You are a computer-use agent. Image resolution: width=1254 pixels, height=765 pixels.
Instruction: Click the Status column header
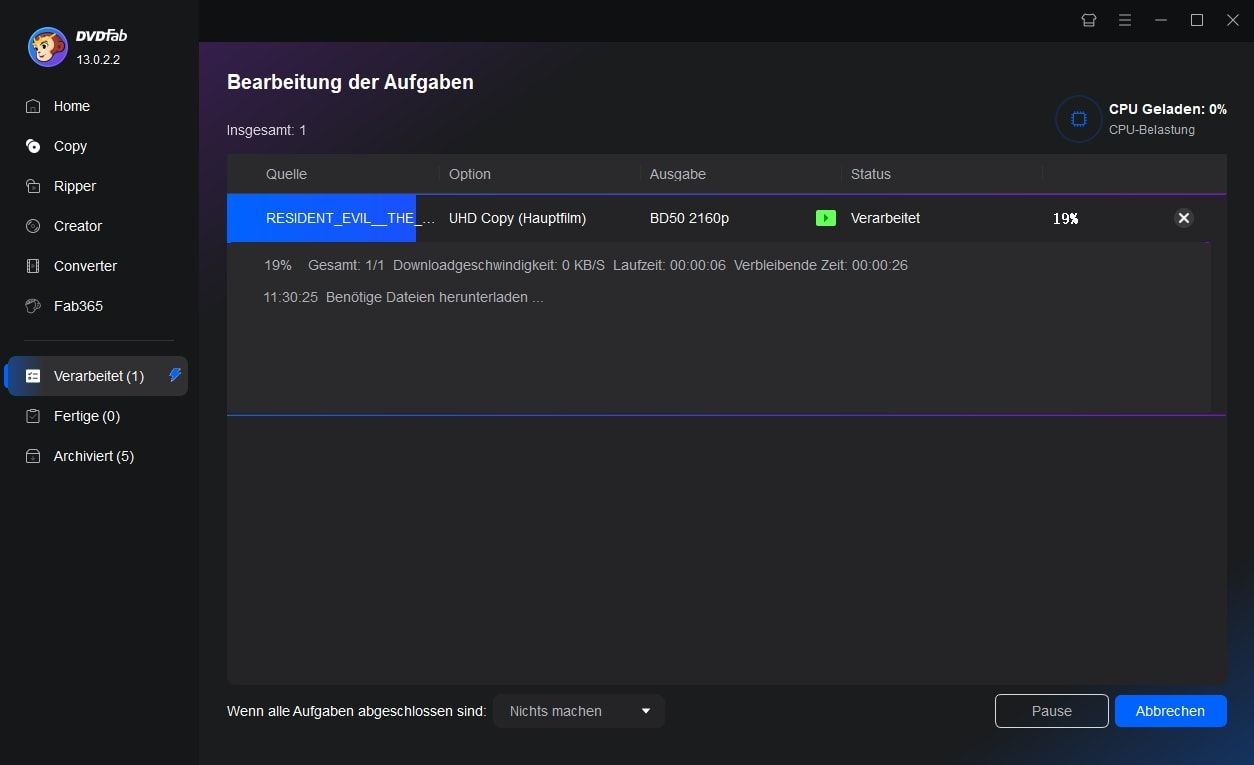(x=871, y=174)
